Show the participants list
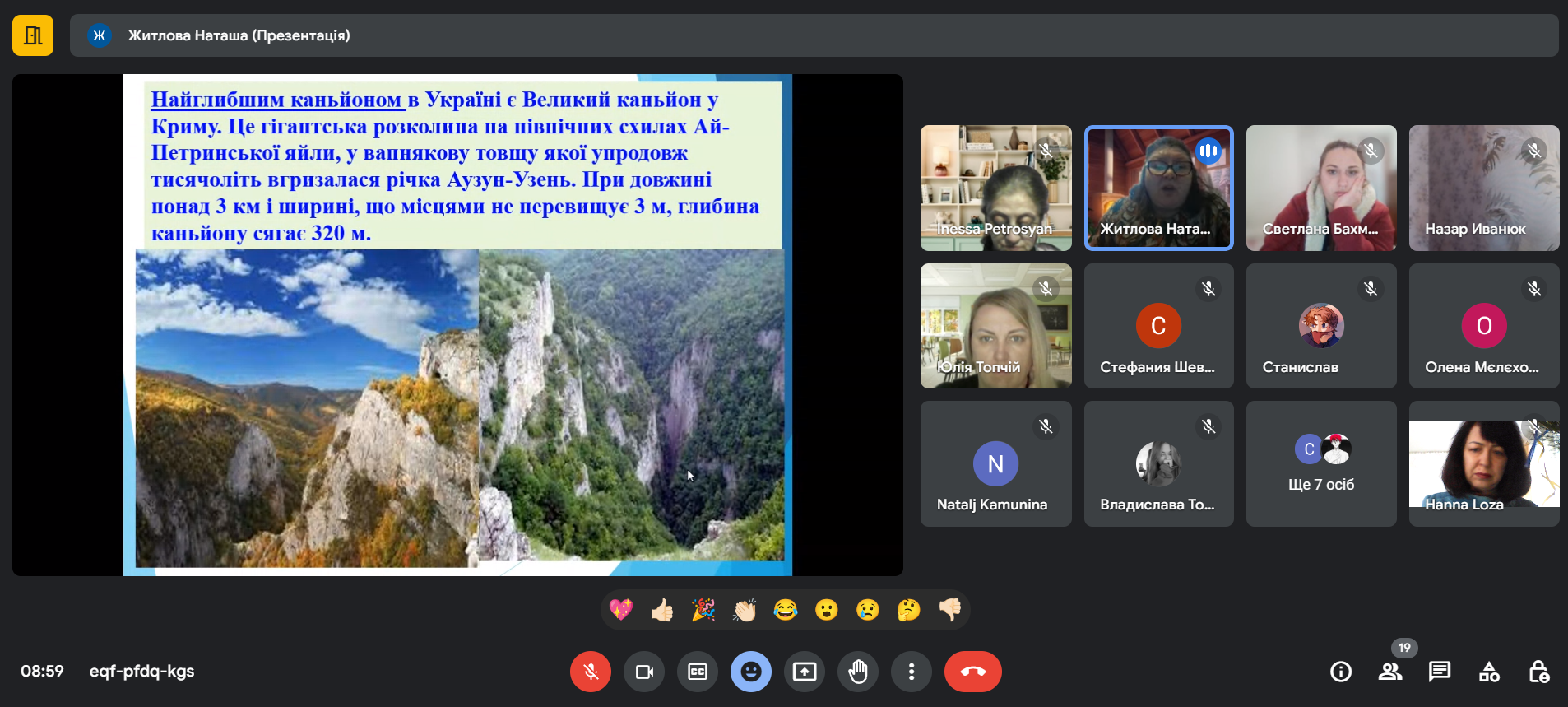 click(1390, 672)
